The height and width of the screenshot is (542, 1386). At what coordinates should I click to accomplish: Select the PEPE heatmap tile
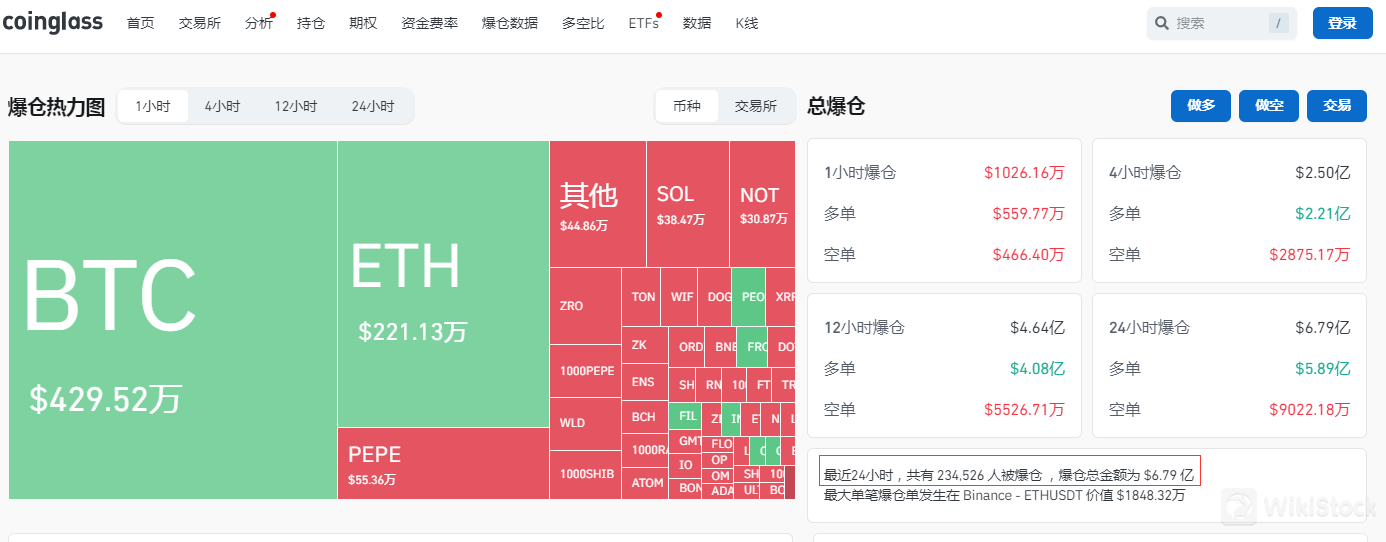[443, 463]
